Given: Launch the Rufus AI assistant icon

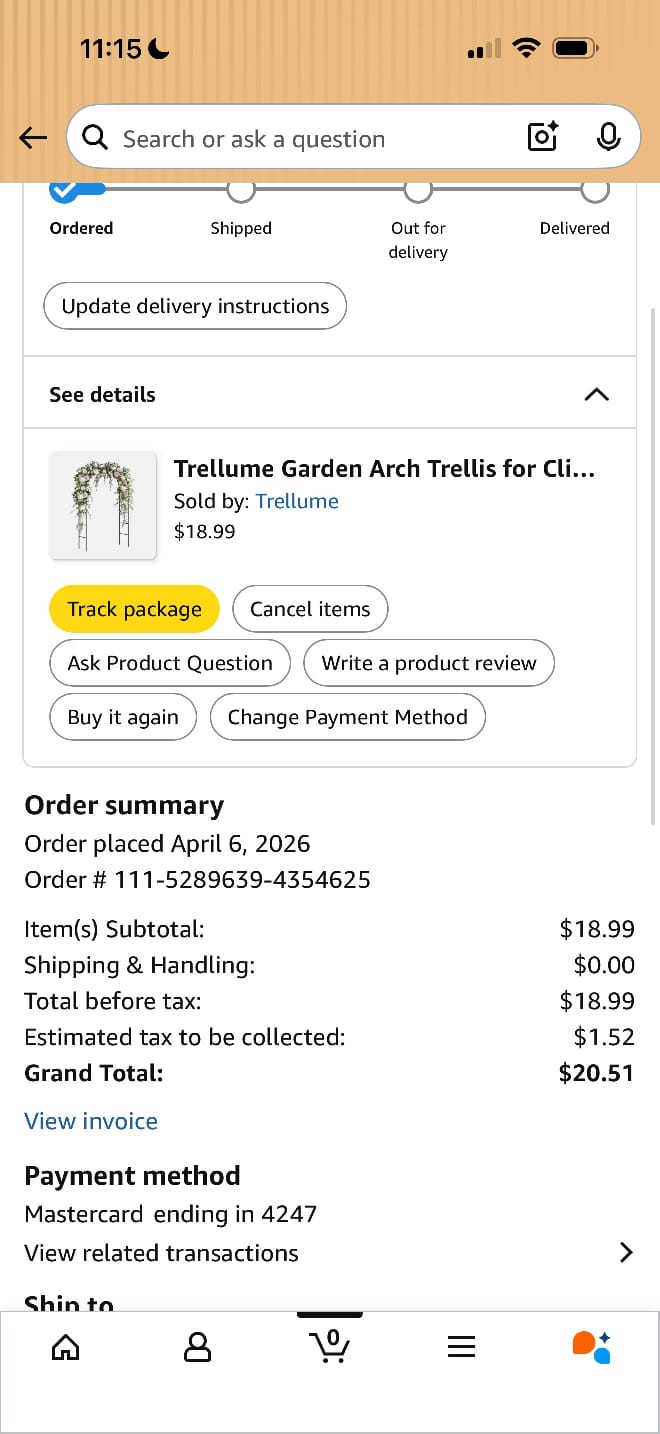Looking at the screenshot, I should [591, 1347].
